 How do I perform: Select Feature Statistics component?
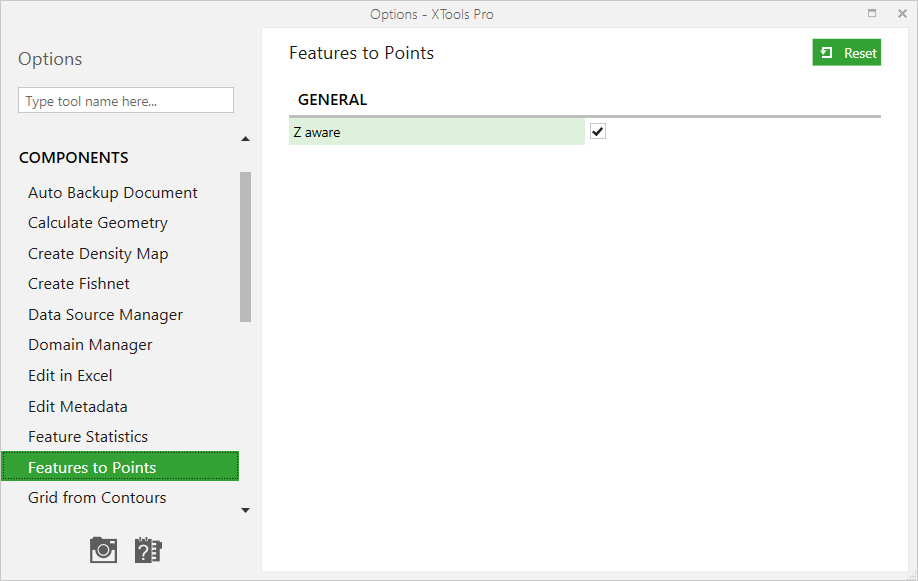[x=88, y=437]
